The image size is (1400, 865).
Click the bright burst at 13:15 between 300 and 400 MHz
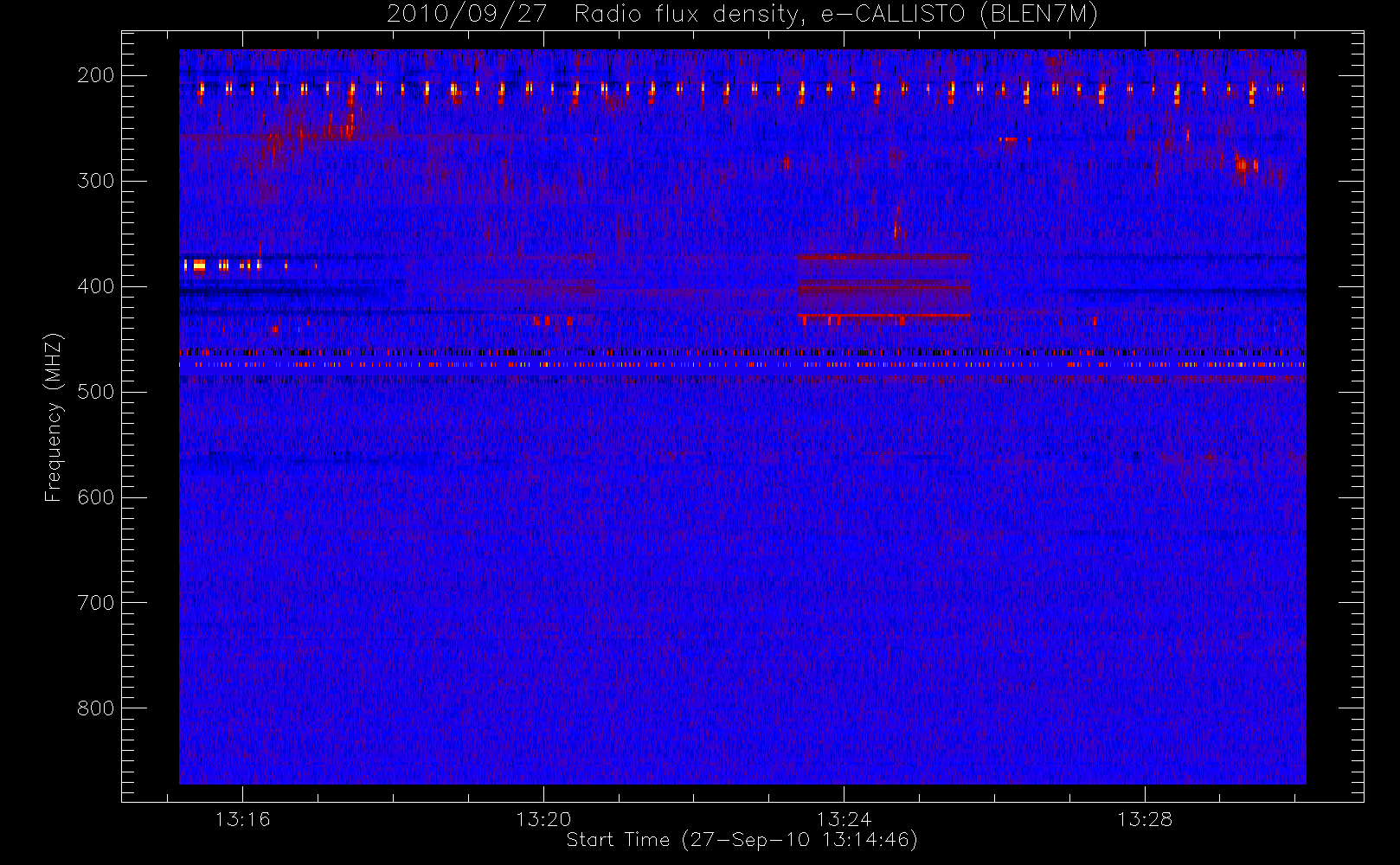click(x=199, y=266)
